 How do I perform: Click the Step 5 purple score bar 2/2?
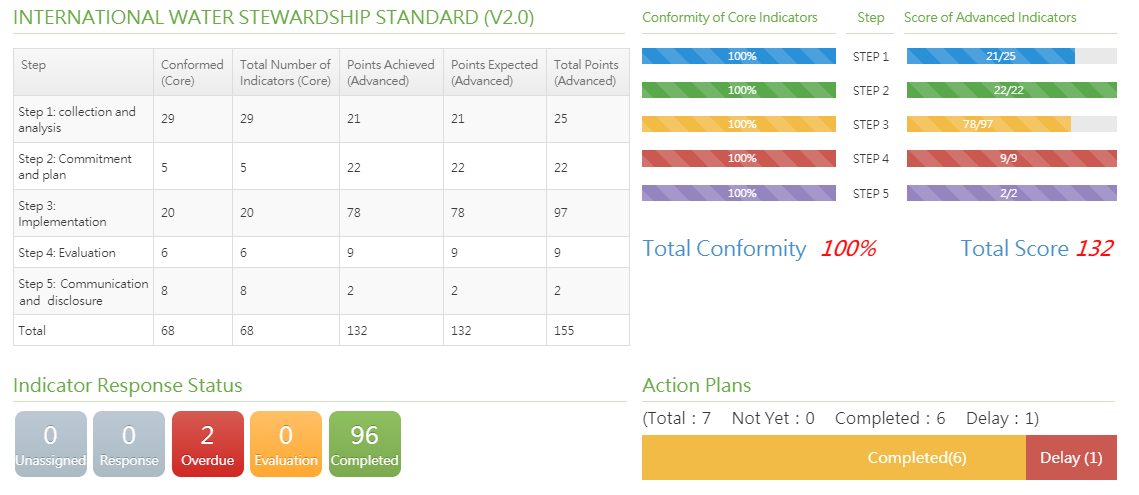point(1011,193)
